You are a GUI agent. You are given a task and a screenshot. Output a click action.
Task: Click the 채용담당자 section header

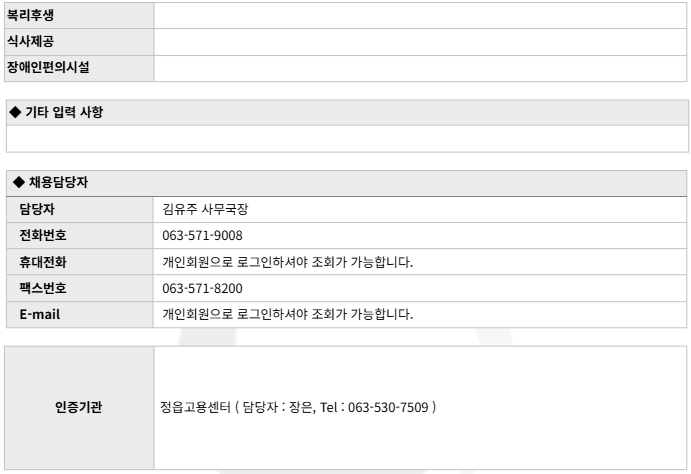point(54,184)
